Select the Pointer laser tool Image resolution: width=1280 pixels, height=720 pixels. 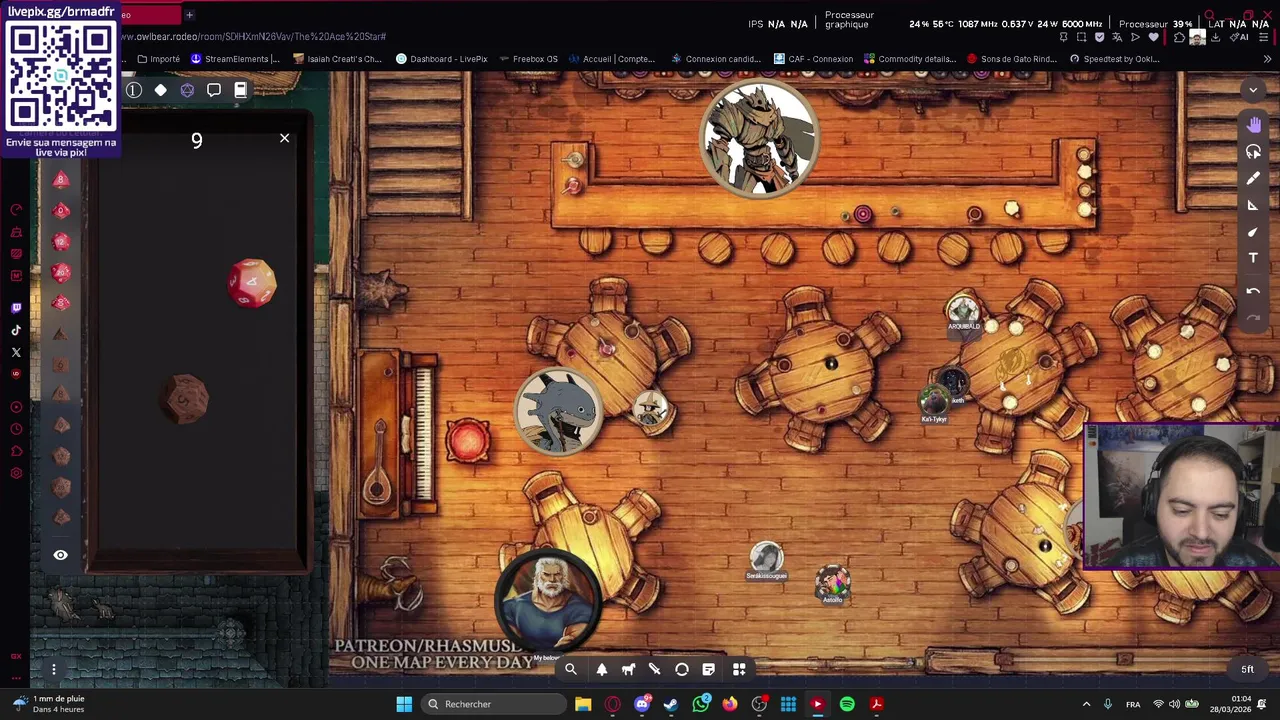(1253, 152)
